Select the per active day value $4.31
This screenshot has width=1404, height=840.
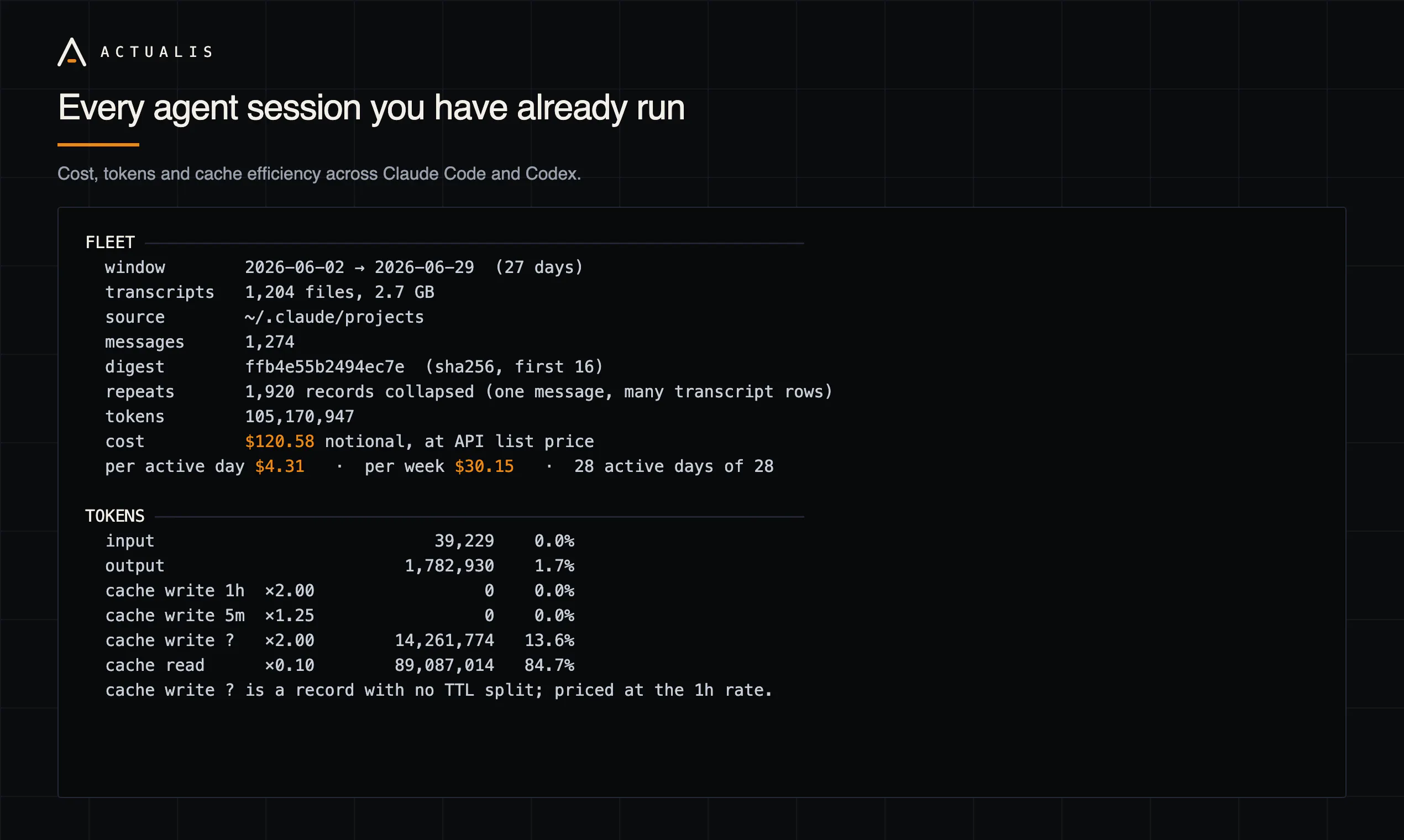point(280,466)
